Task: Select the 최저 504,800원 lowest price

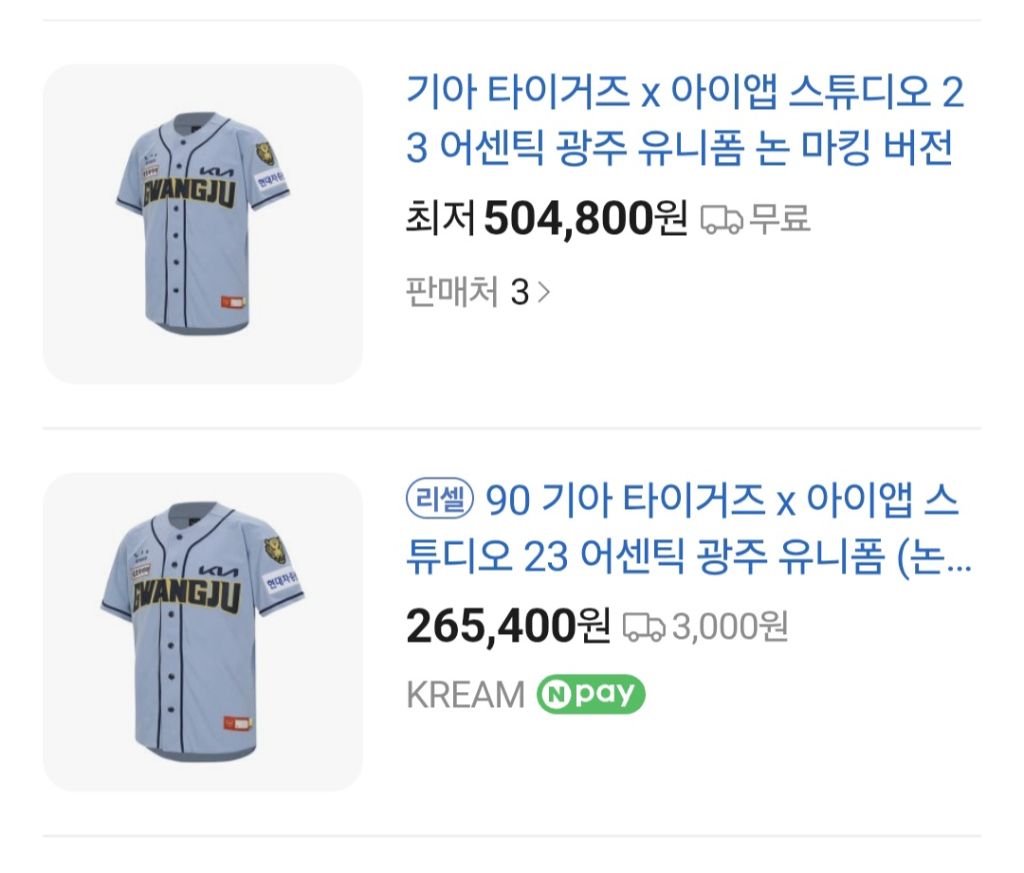Action: (x=546, y=218)
